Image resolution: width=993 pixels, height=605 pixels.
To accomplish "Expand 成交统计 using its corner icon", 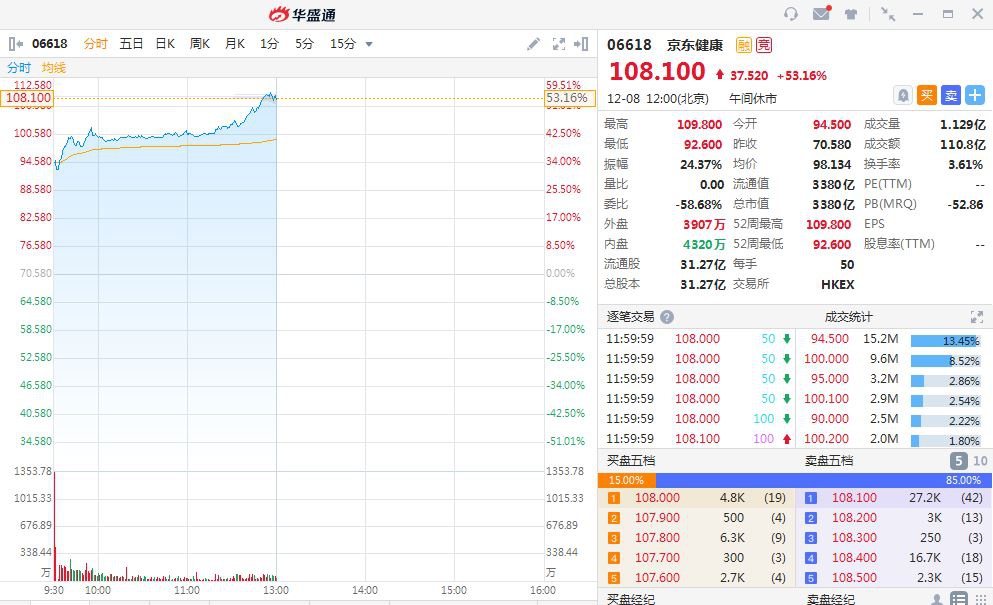I will pyautogui.click(x=977, y=317).
